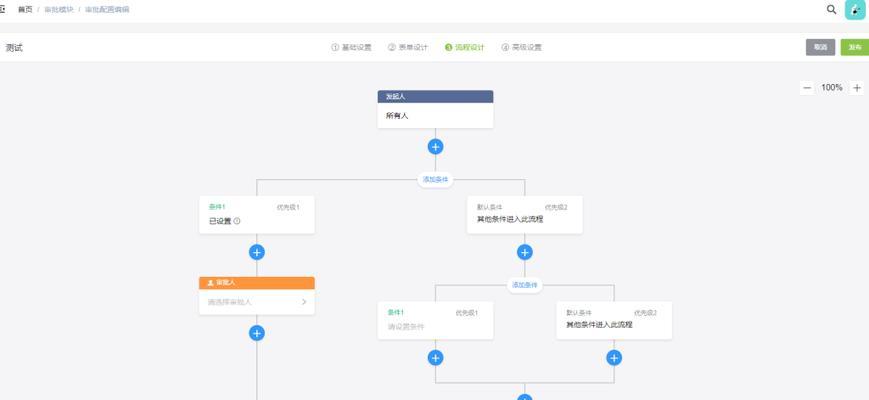This screenshot has width=869, height=400.
Task: Click the 已设置 status text
Action: (x=219, y=221)
